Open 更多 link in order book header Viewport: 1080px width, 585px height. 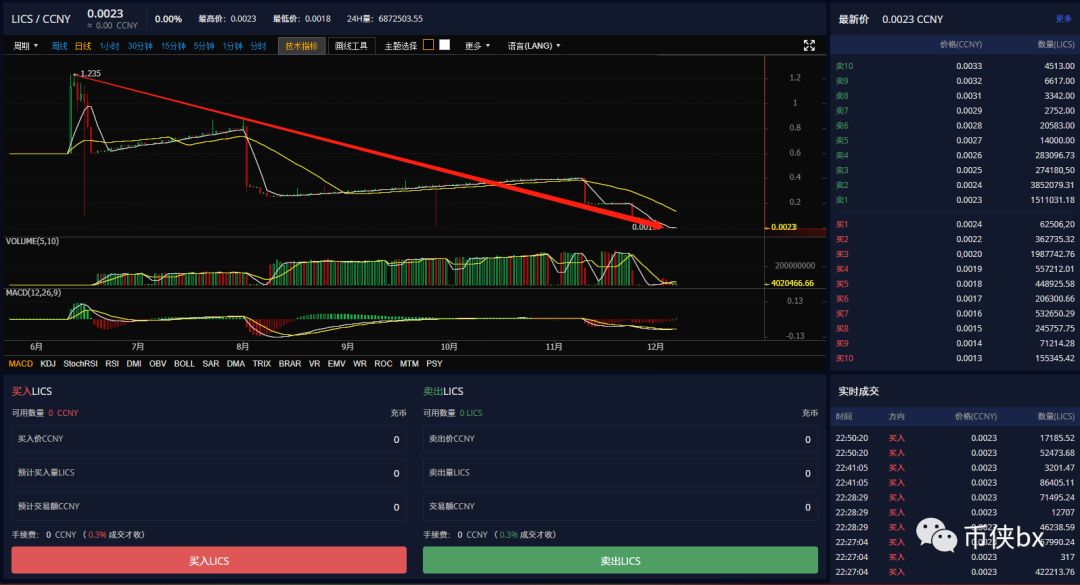(1064, 19)
